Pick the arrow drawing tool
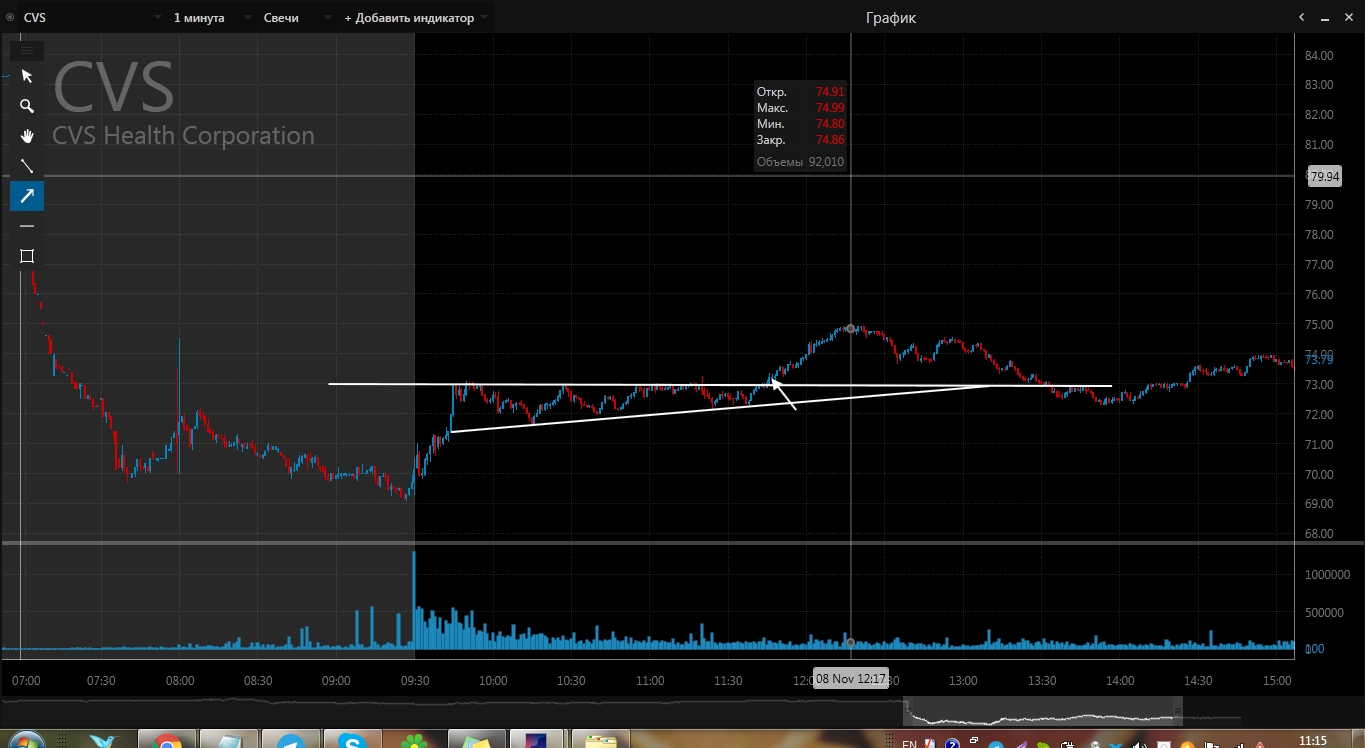Screen dimensions: 1365x748 tap(27, 196)
